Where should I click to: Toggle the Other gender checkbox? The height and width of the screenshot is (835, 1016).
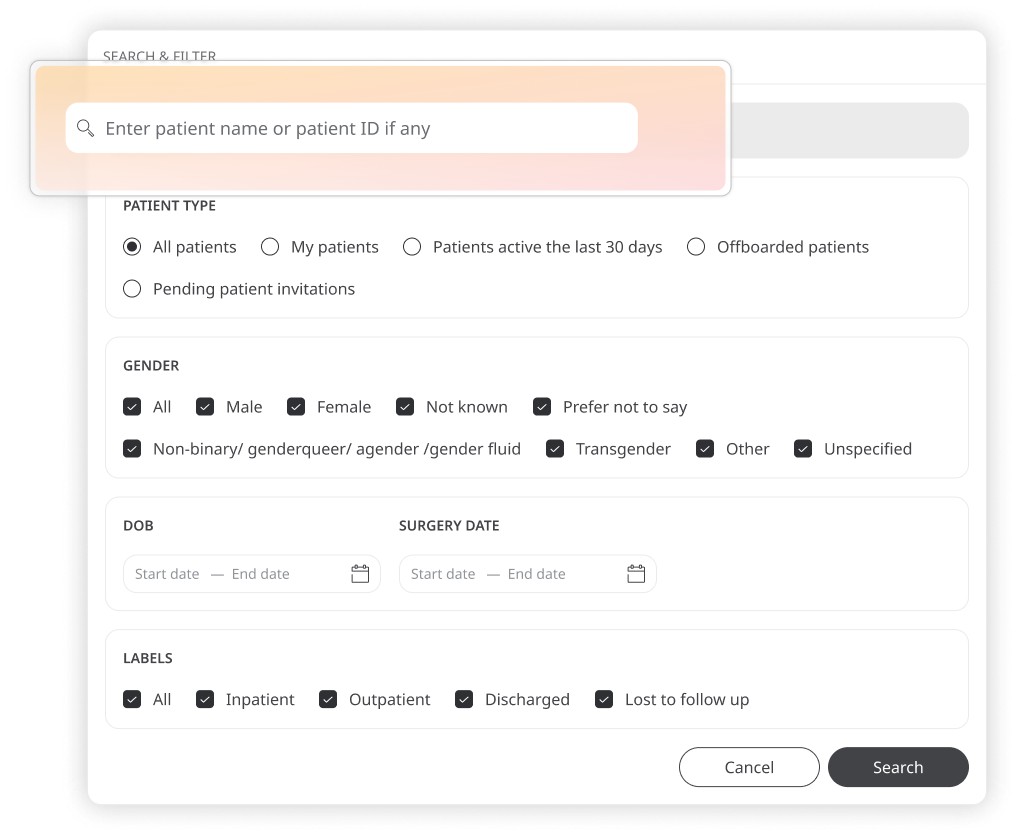705,449
